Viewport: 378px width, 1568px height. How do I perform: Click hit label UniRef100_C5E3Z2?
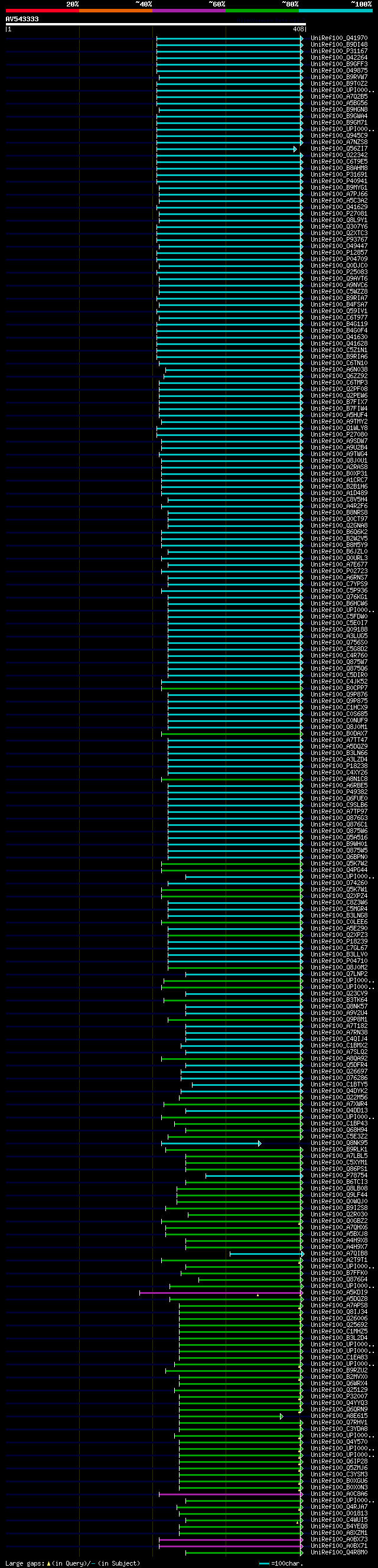click(339, 1137)
